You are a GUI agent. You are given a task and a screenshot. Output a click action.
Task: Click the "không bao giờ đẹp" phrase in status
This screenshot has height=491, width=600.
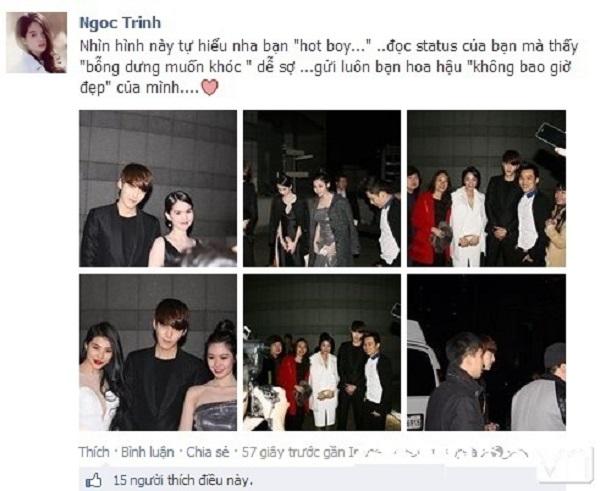[x=522, y=67]
